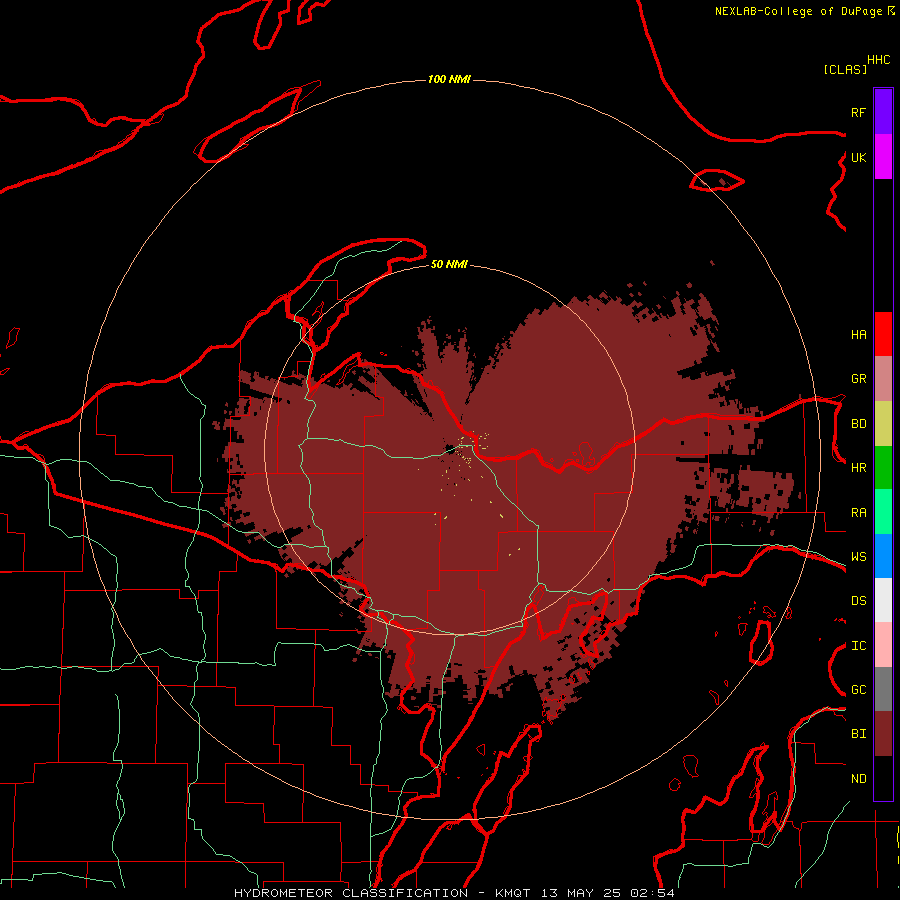Image resolution: width=900 pixels, height=900 pixels.
Task: Click the BD legend label
Action: pos(858,424)
